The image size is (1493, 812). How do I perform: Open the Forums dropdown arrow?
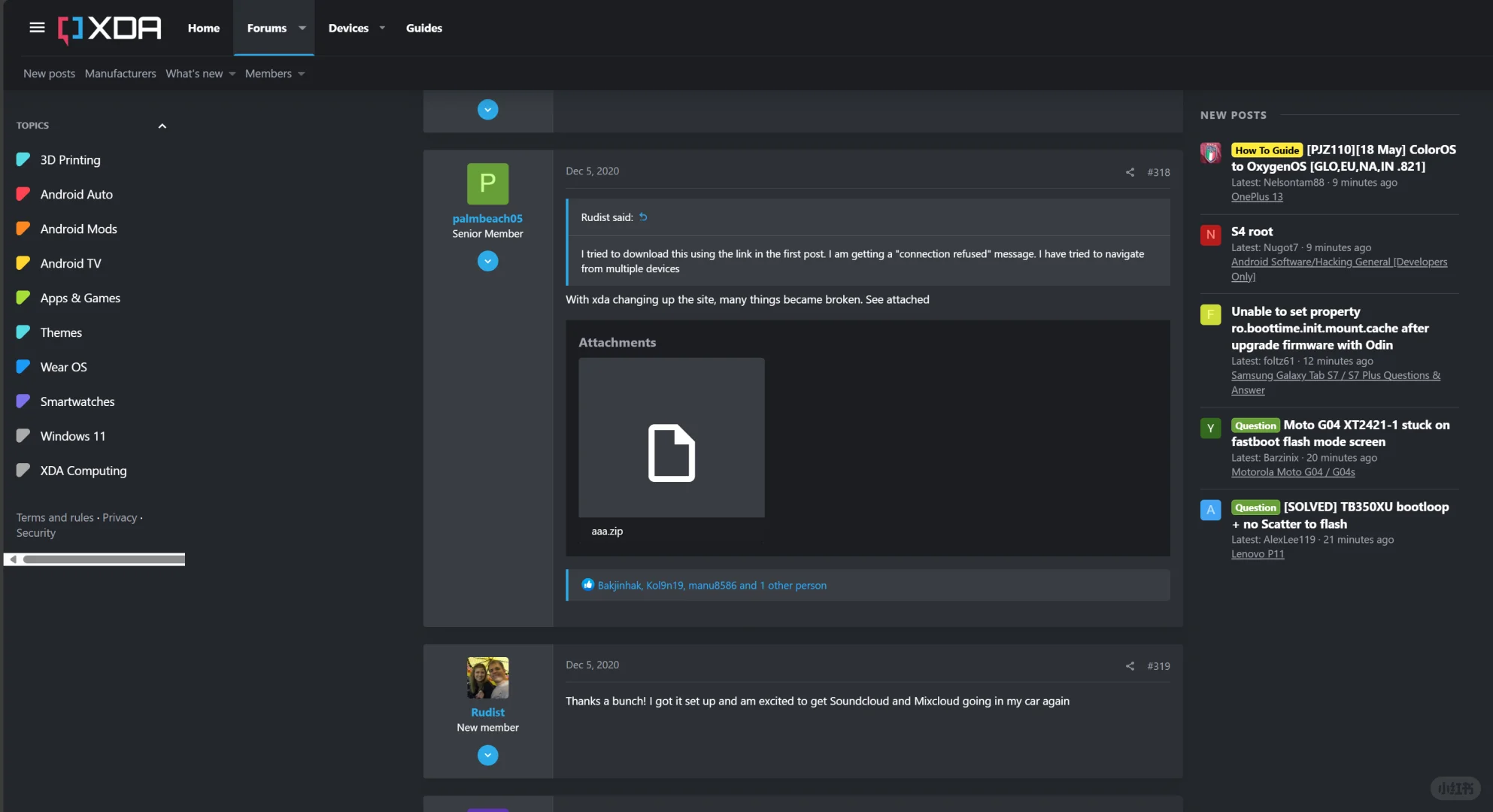pos(302,28)
